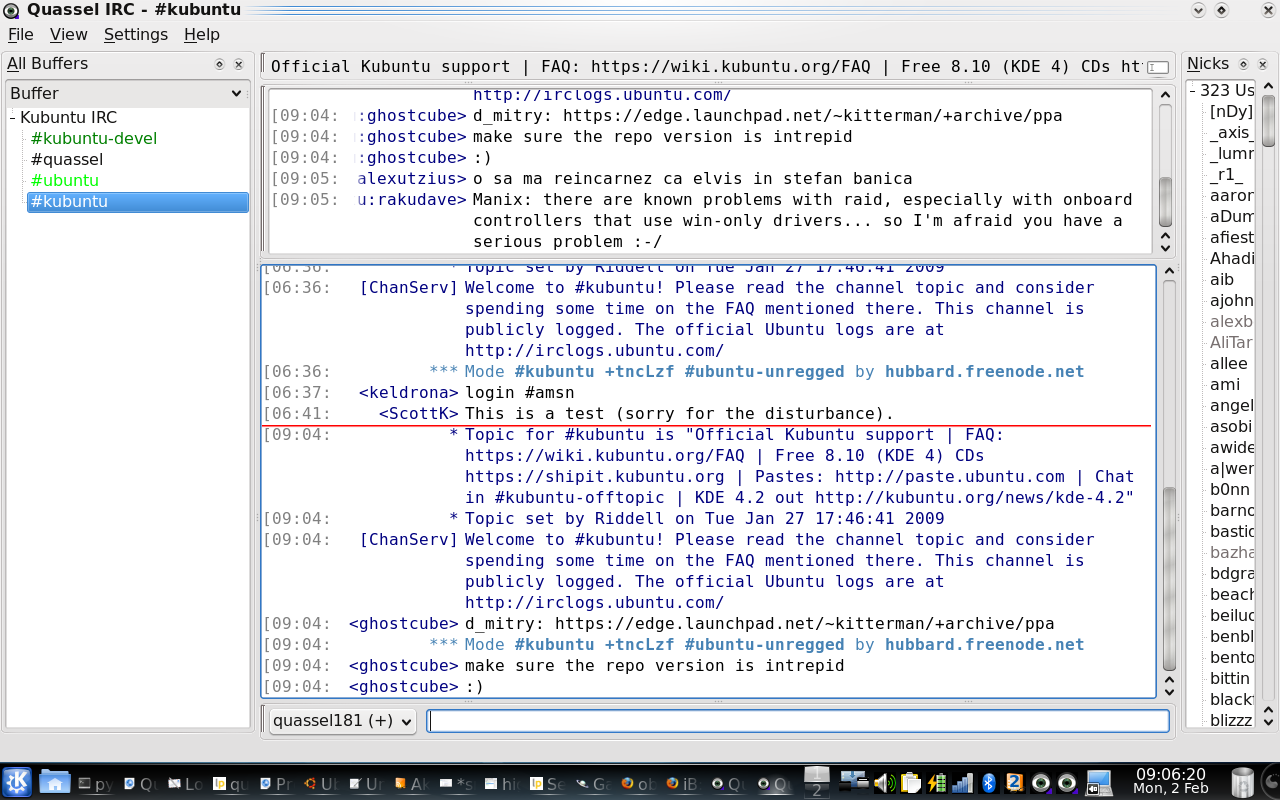The image size is (1280, 800).
Task: Open the quassel181 (+) nick dropdown
Action: [342, 720]
